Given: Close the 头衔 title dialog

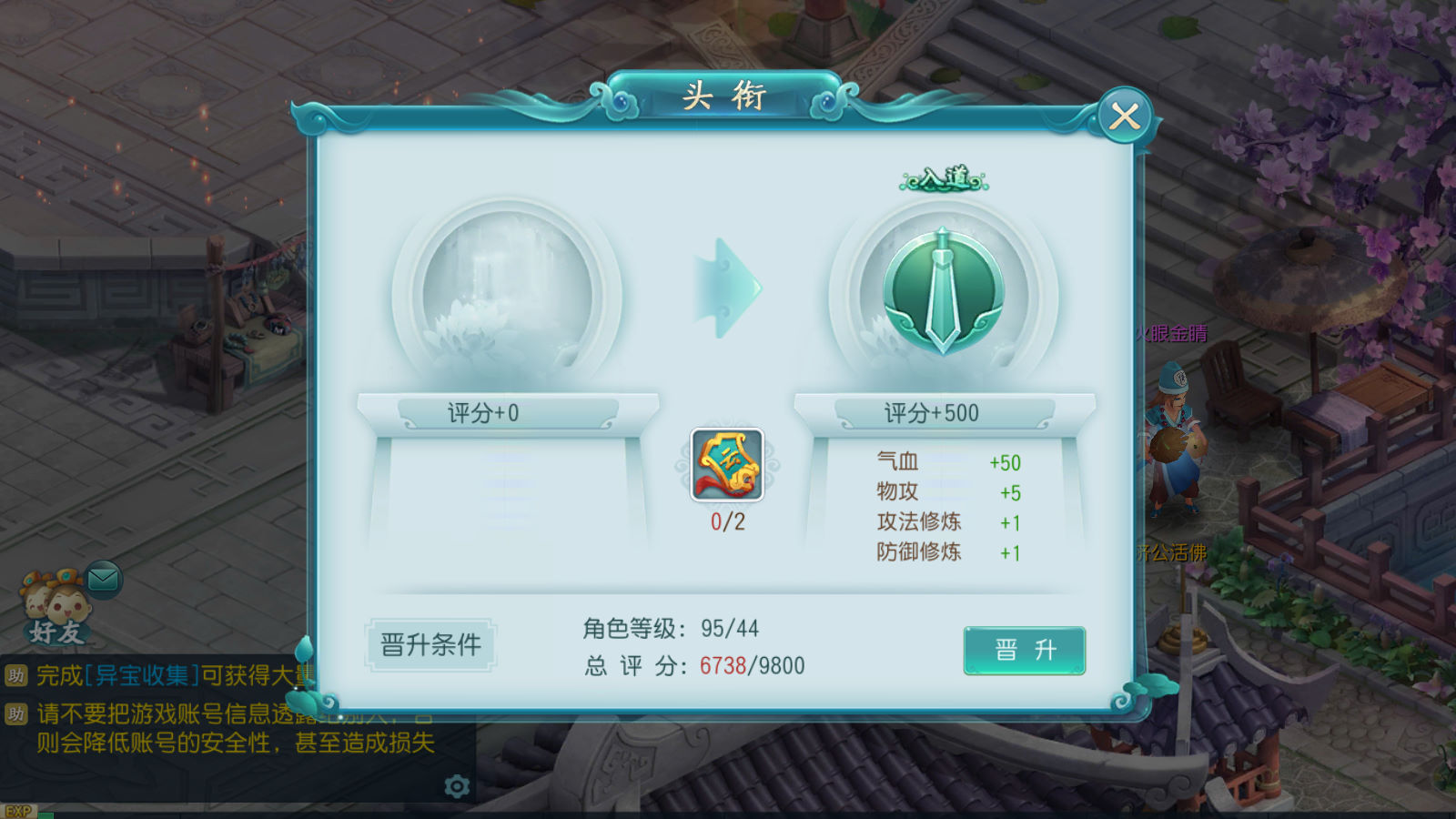Looking at the screenshot, I should click(1125, 116).
